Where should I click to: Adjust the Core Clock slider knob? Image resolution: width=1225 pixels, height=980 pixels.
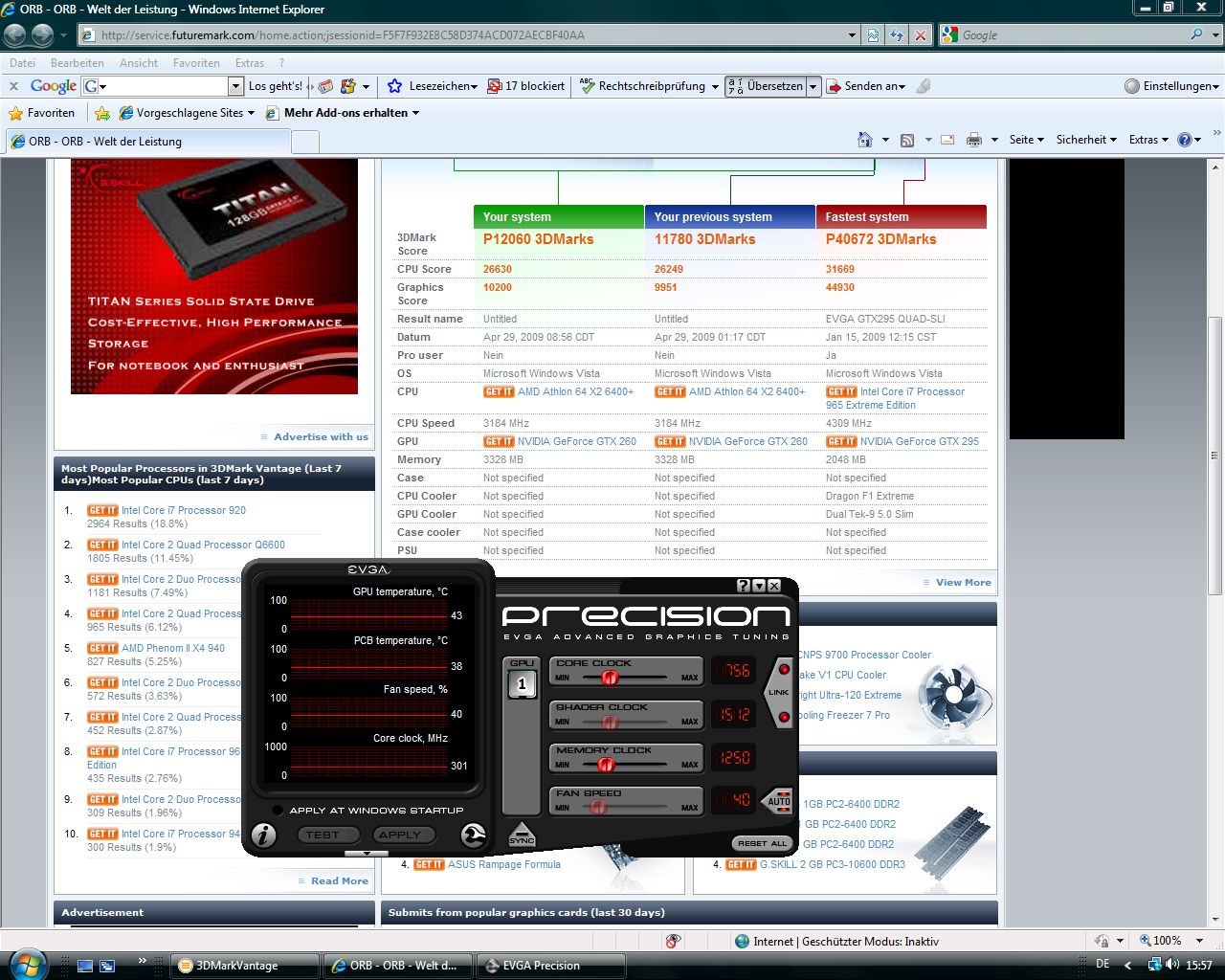(x=610, y=678)
